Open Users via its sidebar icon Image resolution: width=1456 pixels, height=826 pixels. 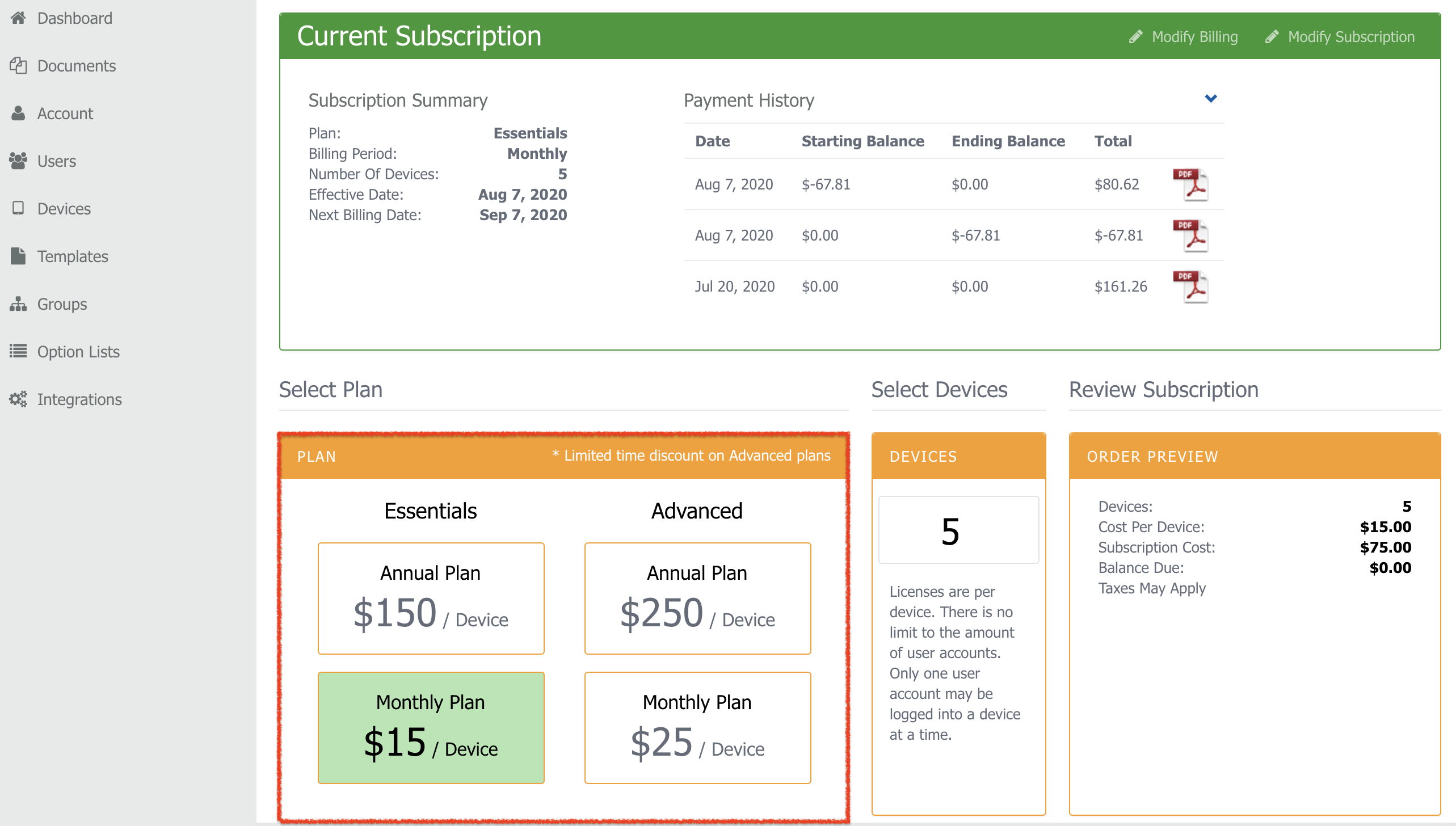point(19,161)
